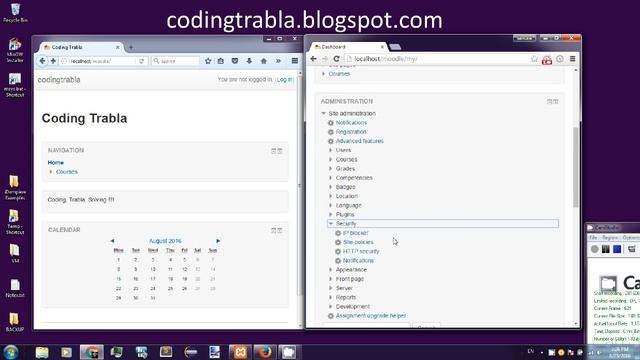This screenshot has width=640, height=360.
Task: Switch to Coding Trabla Firefox tab
Action: [x=81, y=47]
